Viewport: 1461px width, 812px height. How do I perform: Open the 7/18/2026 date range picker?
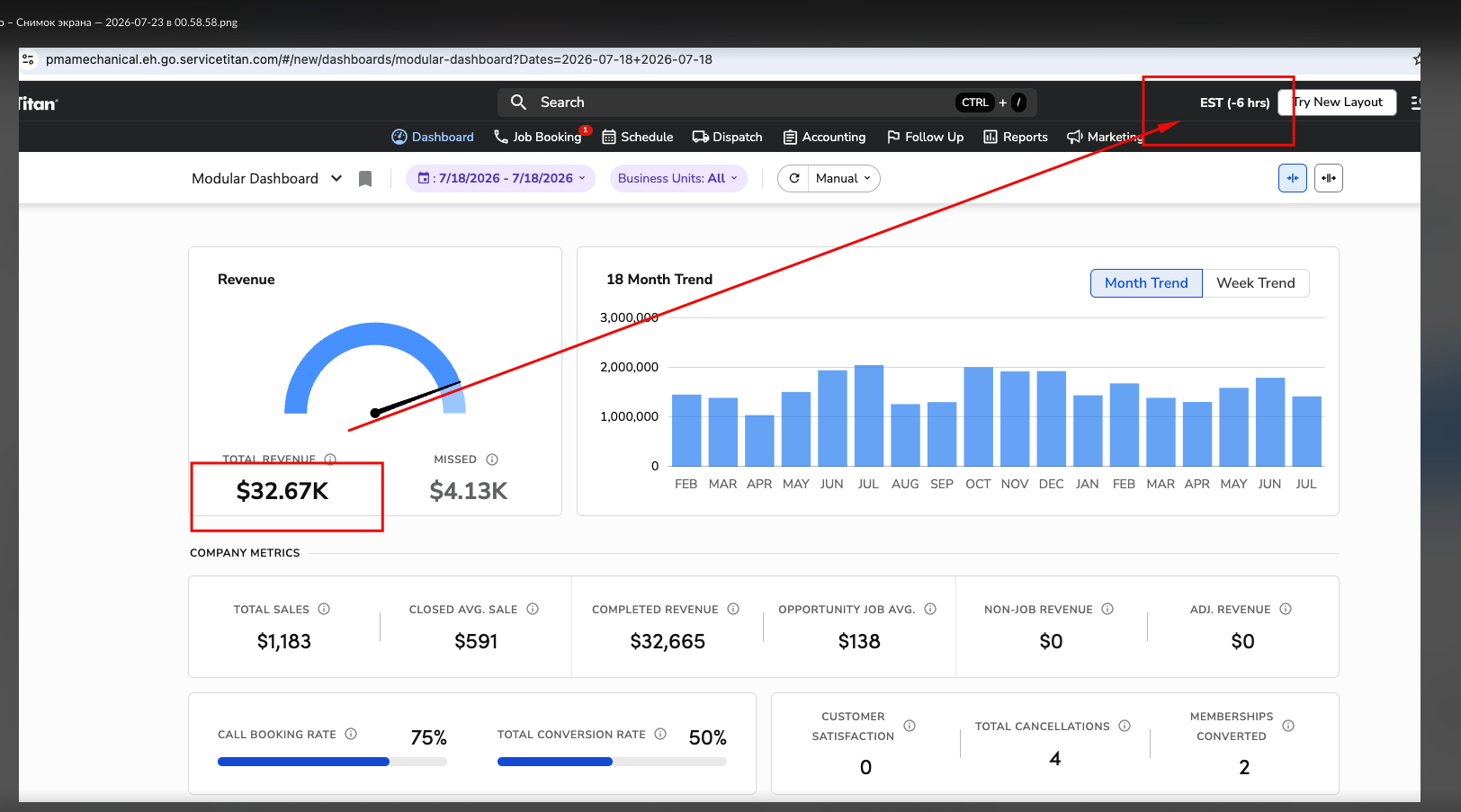click(501, 178)
